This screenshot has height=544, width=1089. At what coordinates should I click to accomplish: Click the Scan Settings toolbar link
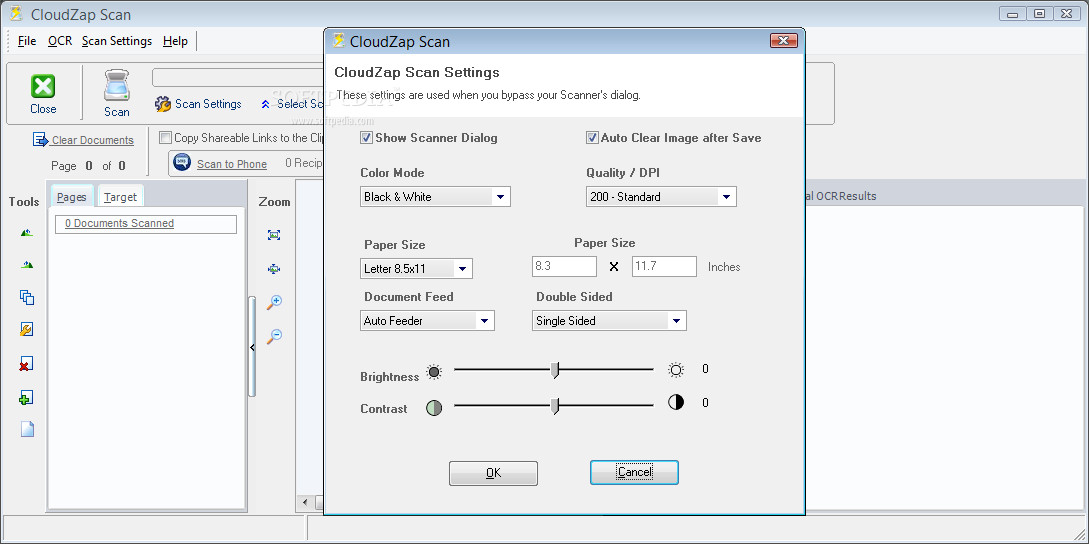(x=208, y=104)
